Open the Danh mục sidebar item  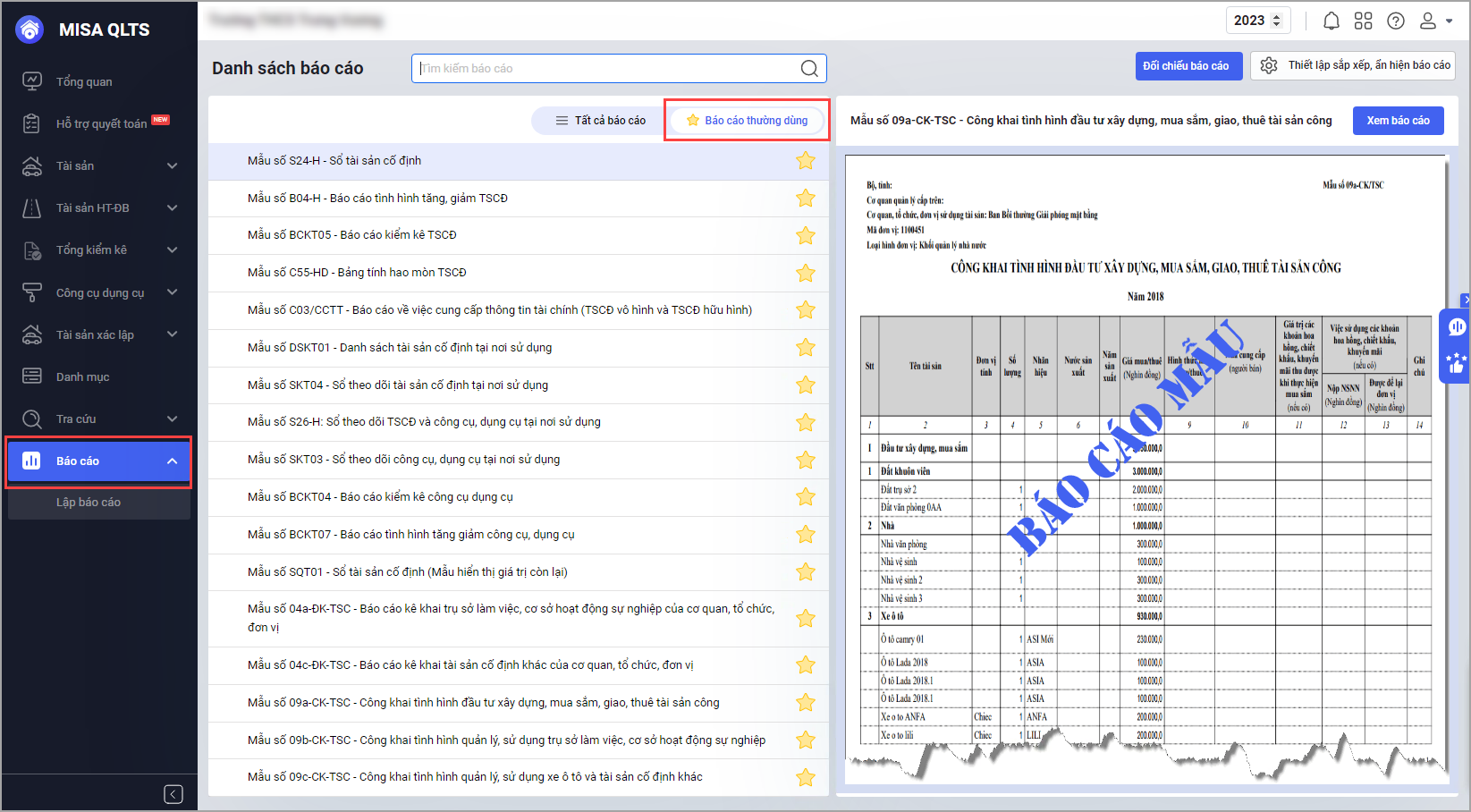point(82,376)
